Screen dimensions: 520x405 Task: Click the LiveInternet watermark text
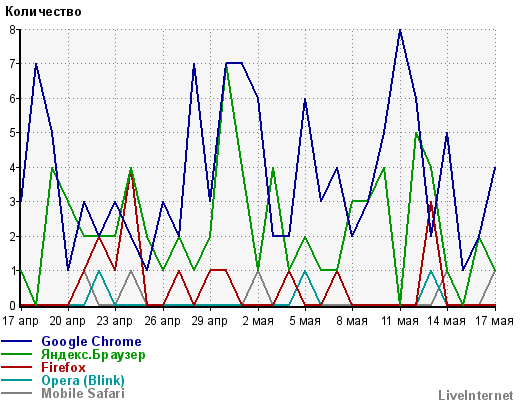(x=476, y=395)
